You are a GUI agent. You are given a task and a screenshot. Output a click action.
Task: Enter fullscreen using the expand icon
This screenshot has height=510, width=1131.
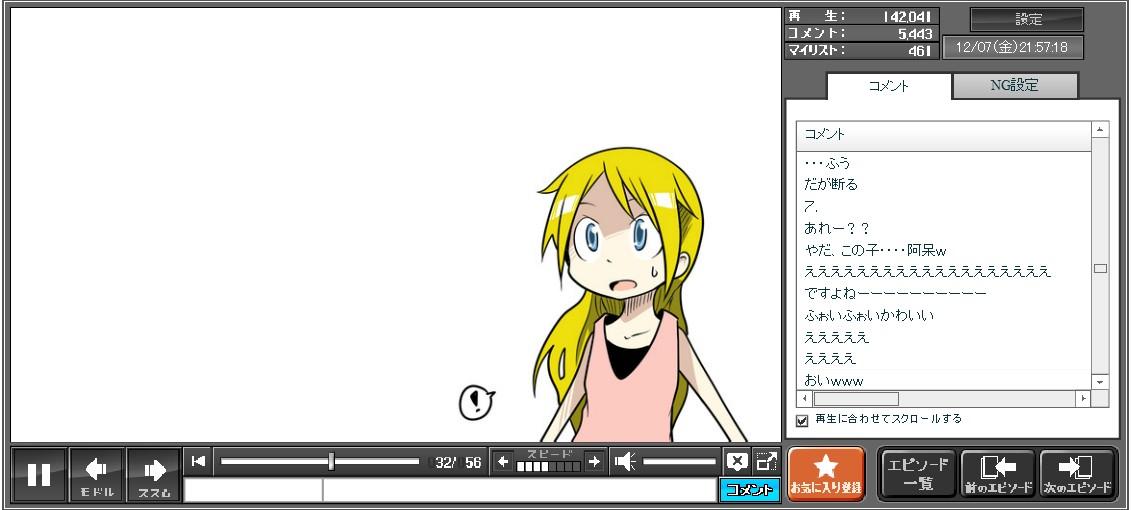(766, 461)
